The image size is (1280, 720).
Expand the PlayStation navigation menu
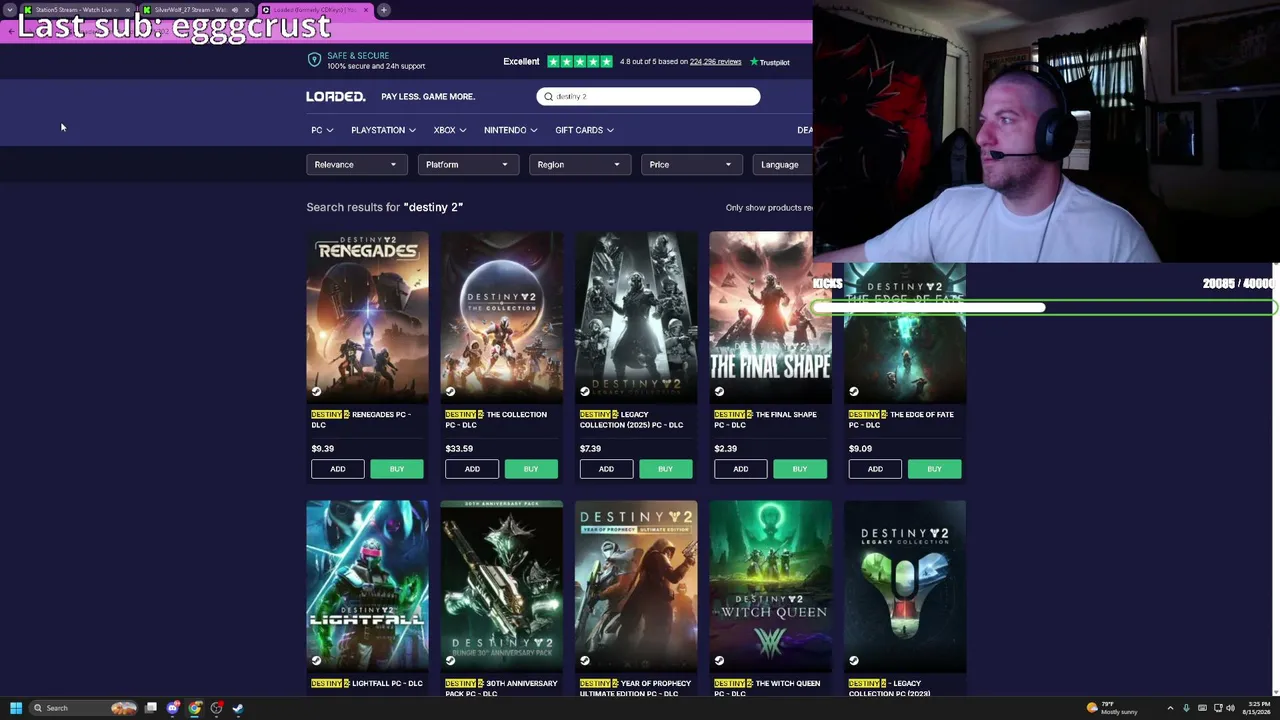click(x=383, y=130)
